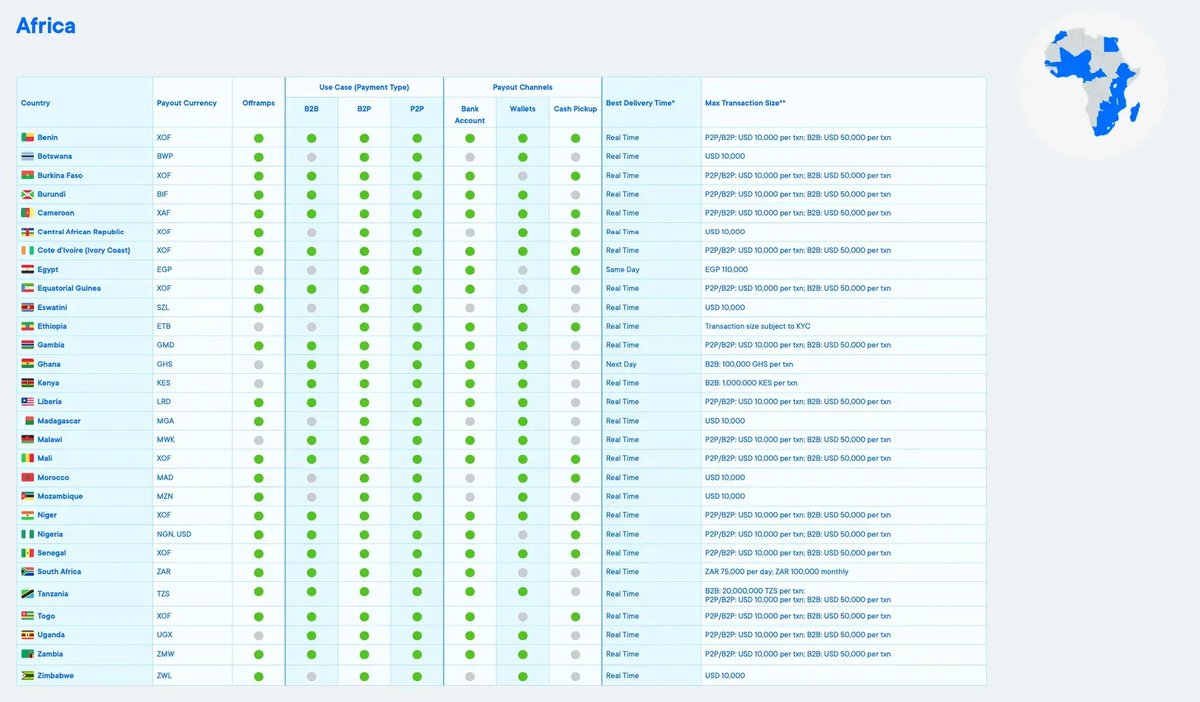This screenshot has width=1200, height=702.
Task: Click the Kenya flag icon
Action: pos(27,383)
